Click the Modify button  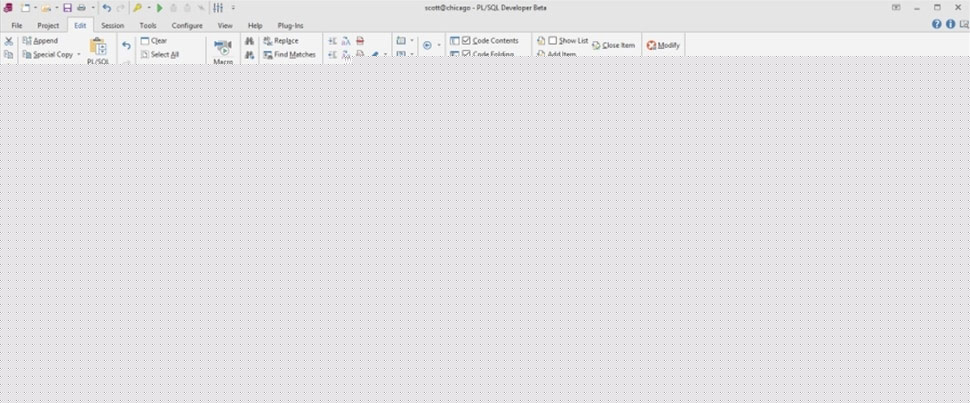tap(663, 45)
